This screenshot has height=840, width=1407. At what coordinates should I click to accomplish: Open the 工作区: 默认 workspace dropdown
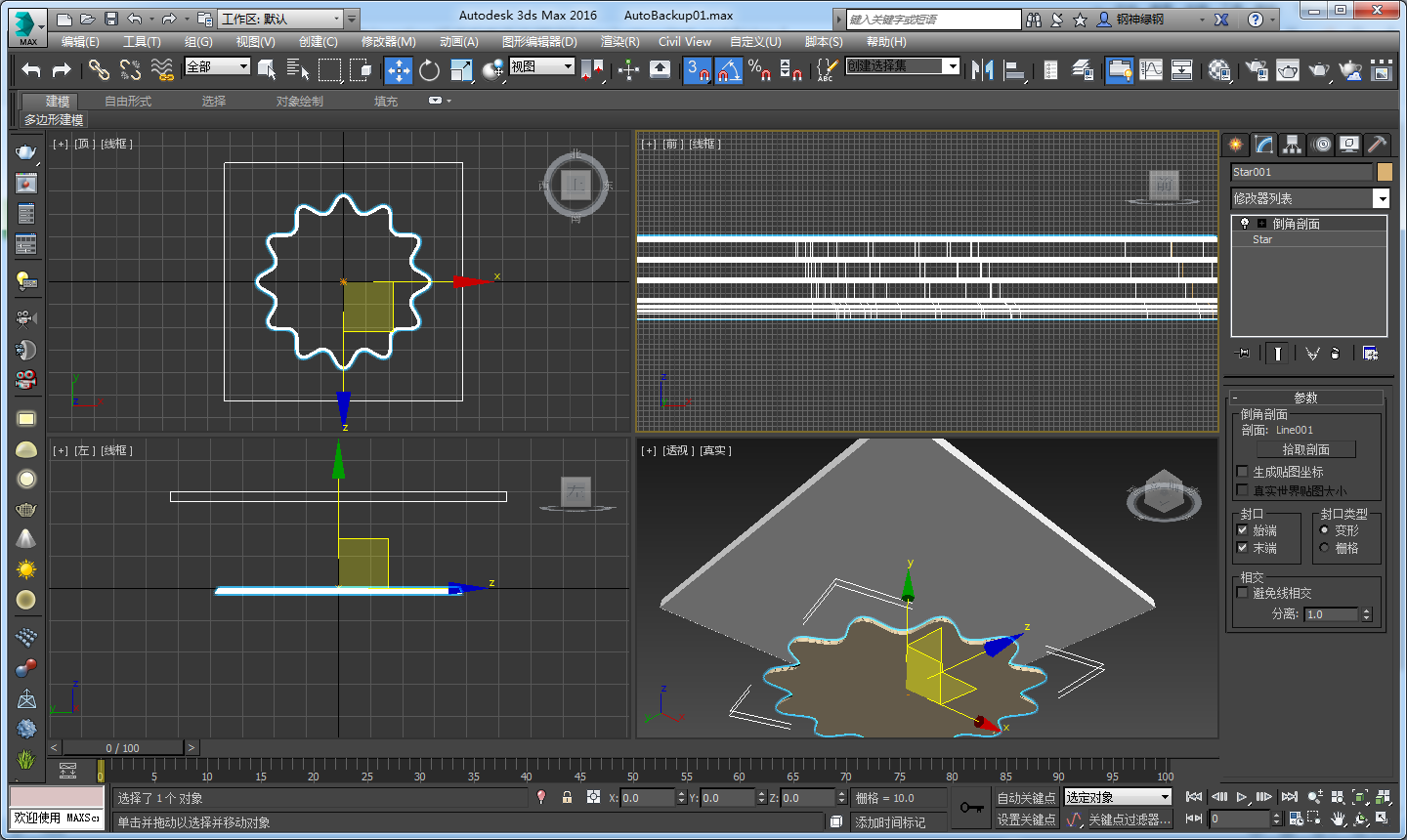coord(281,19)
